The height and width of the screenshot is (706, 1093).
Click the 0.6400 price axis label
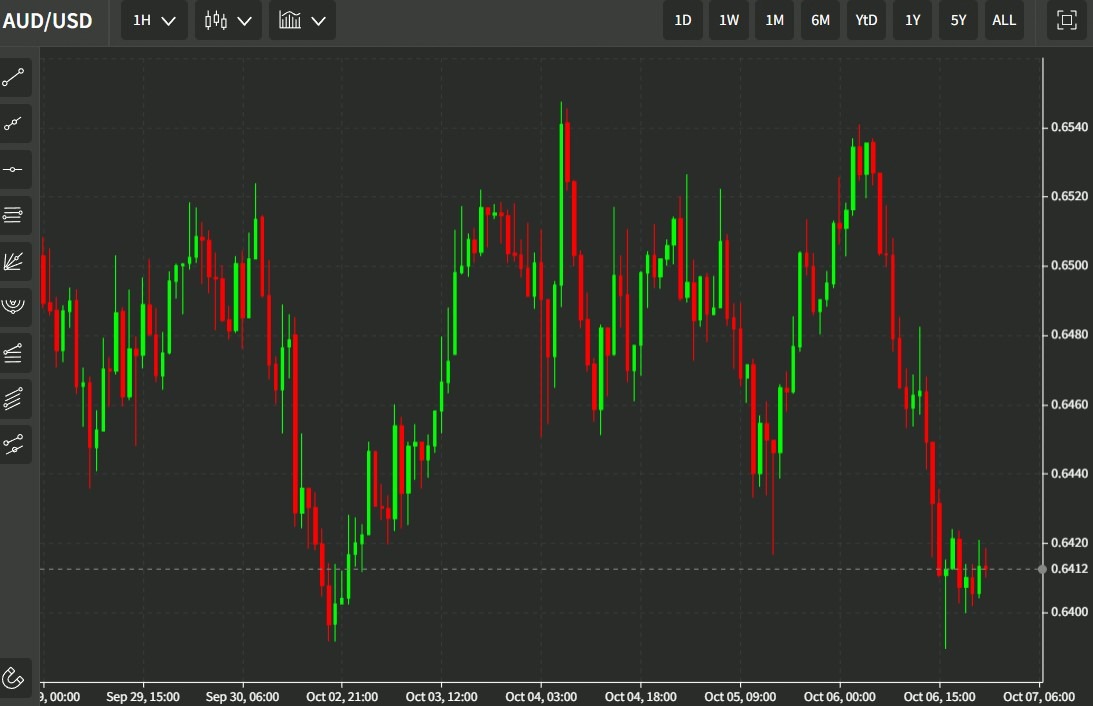click(1069, 612)
